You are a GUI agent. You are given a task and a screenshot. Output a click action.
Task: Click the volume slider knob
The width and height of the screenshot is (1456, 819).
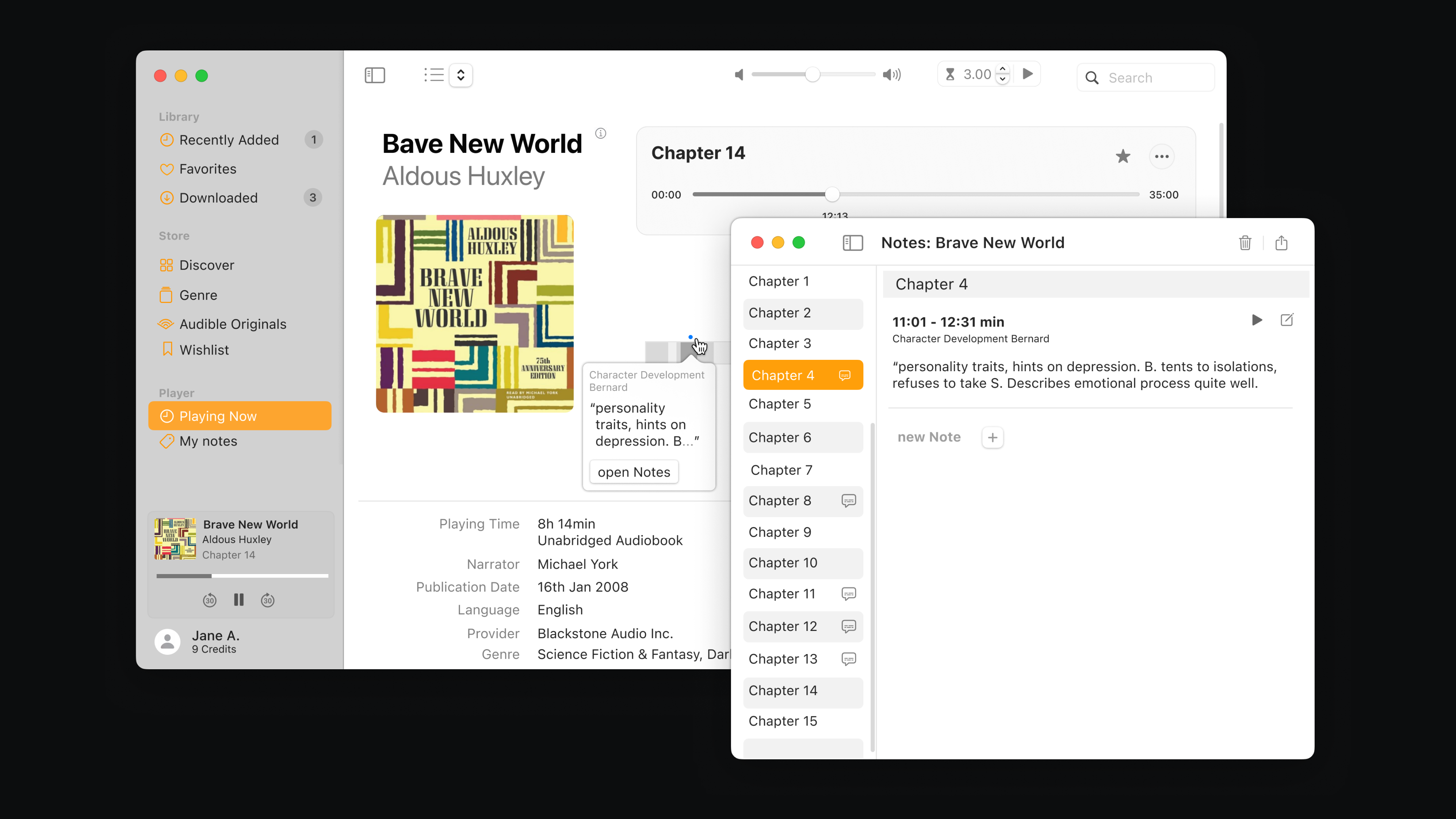coord(812,75)
